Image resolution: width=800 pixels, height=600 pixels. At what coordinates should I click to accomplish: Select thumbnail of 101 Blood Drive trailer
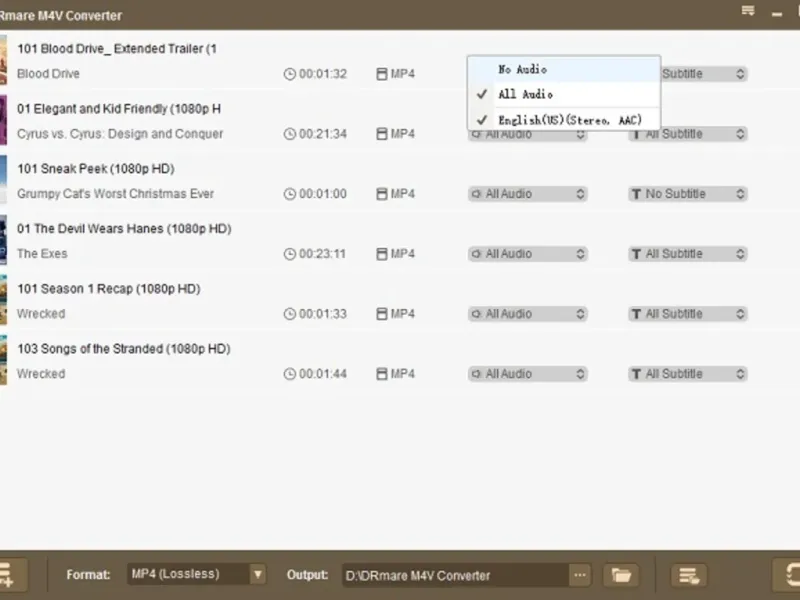click(x=3, y=60)
